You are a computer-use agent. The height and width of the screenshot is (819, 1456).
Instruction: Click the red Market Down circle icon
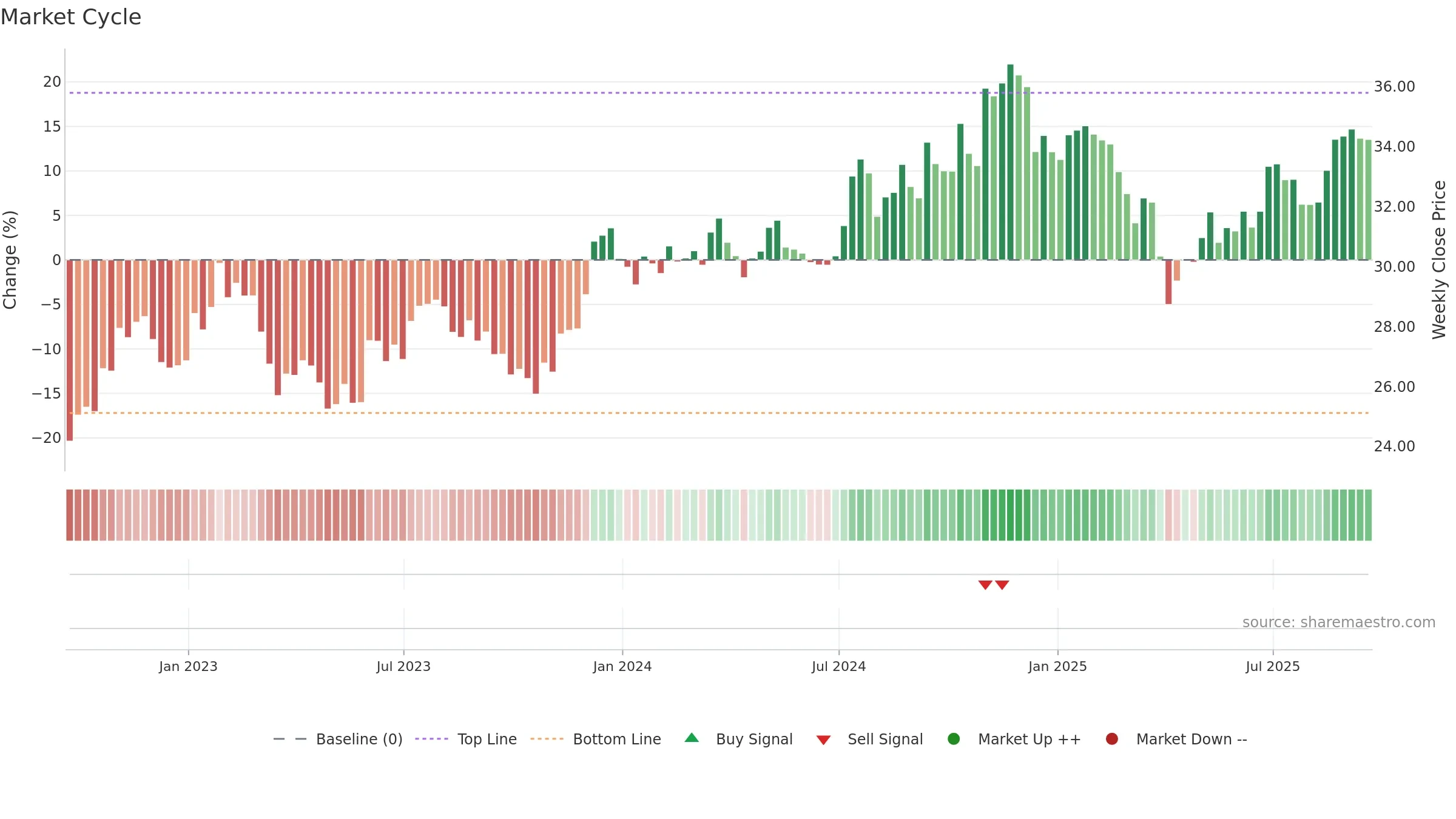(x=1112, y=739)
